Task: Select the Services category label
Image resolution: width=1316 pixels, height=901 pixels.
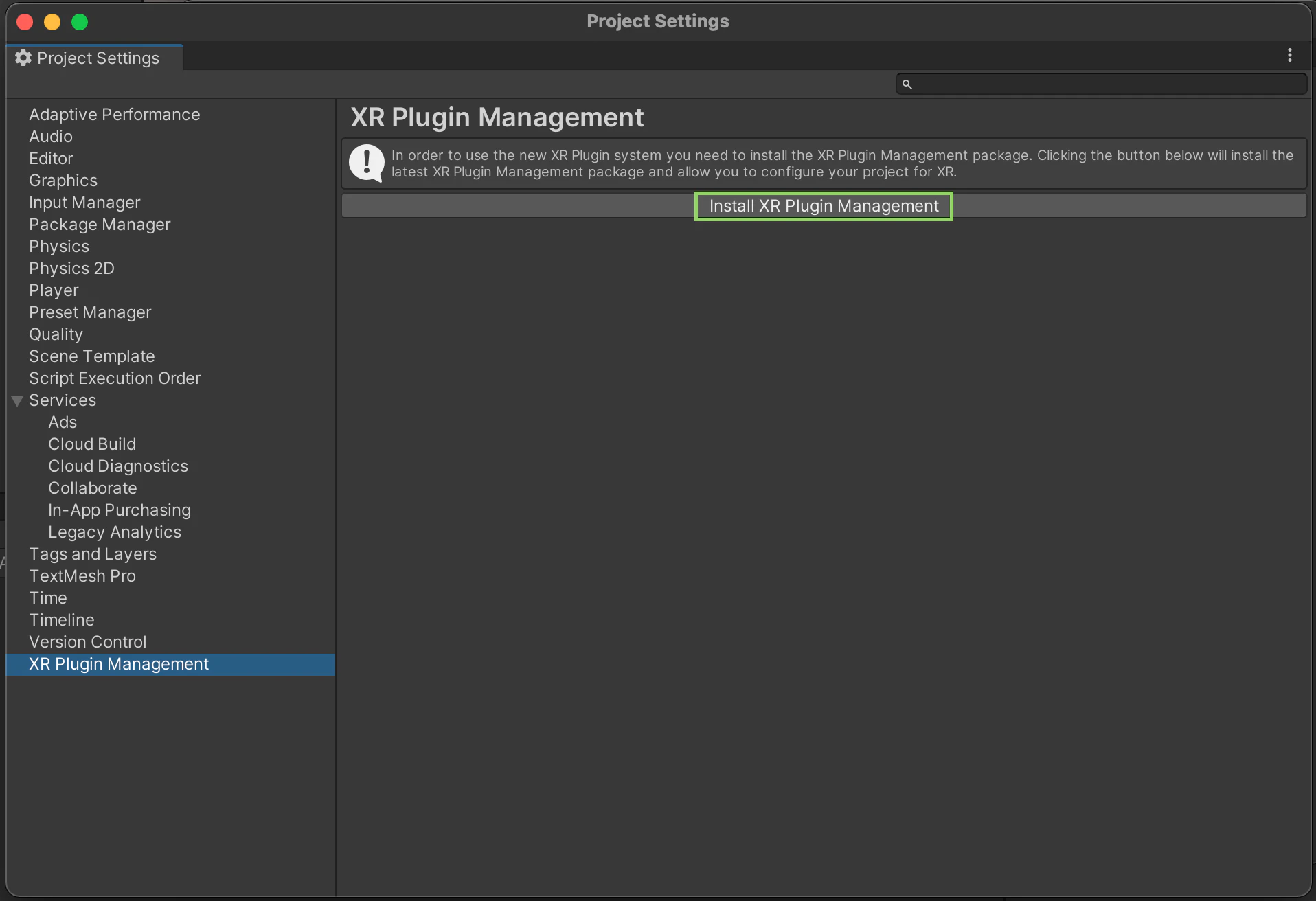Action: coord(63,400)
